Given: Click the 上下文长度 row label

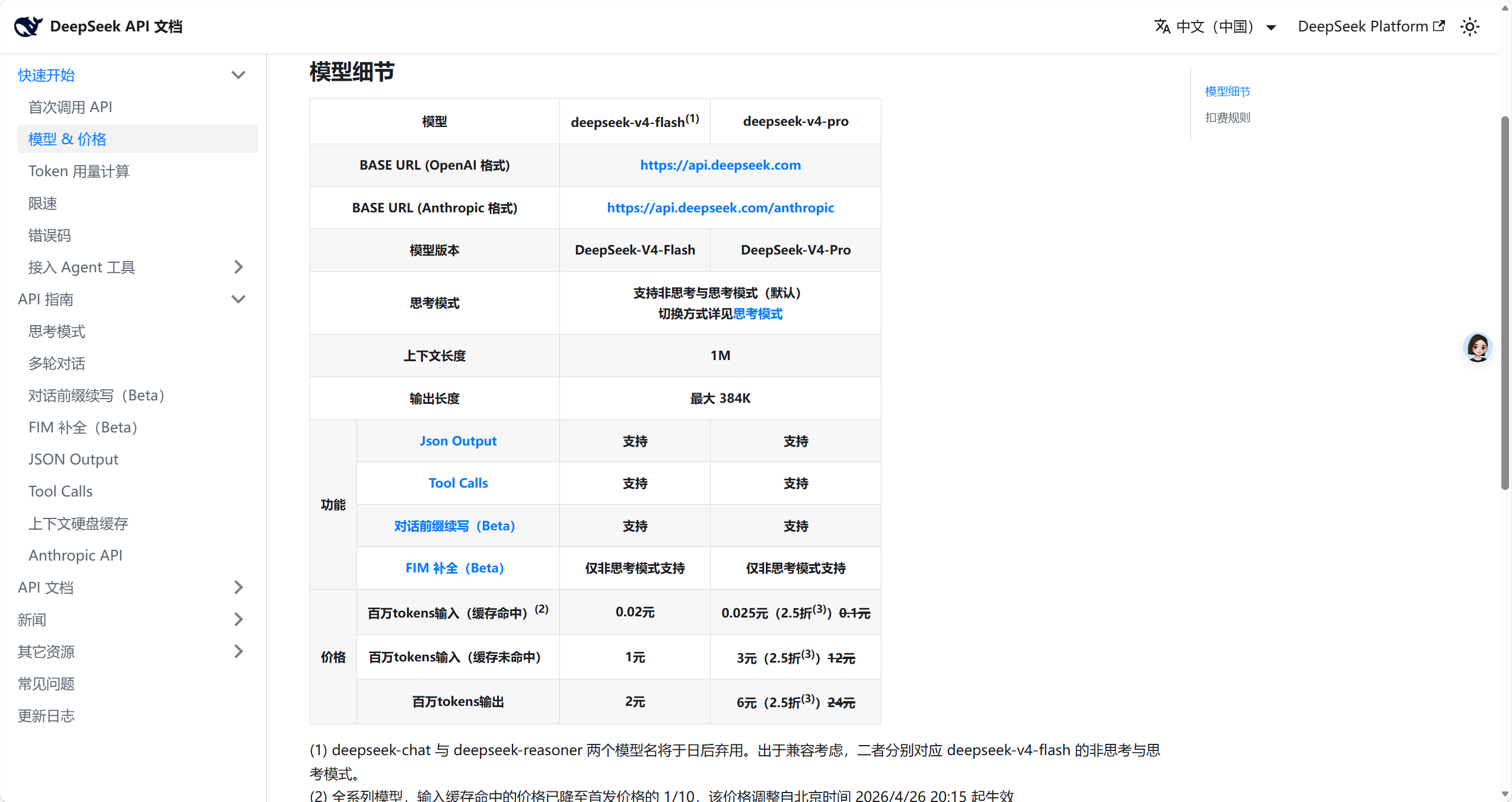Looking at the screenshot, I should 434,356.
